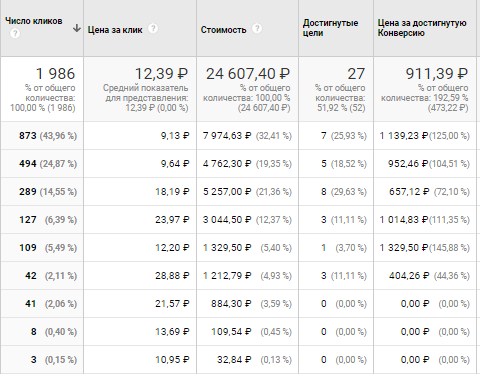The image size is (480, 377).
Task: Open help icon under Число кликов
Action: tap(15, 33)
